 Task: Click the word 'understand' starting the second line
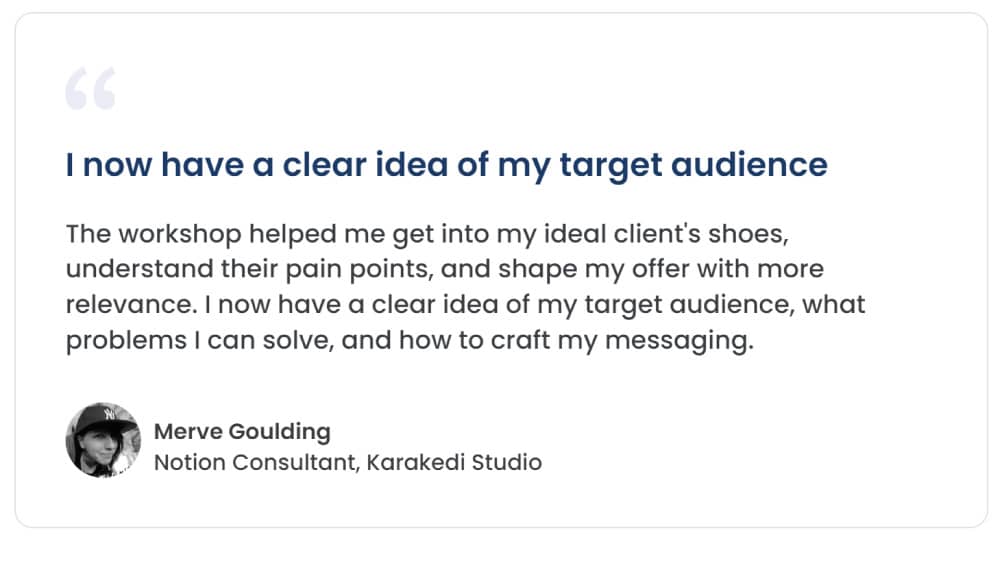140,269
